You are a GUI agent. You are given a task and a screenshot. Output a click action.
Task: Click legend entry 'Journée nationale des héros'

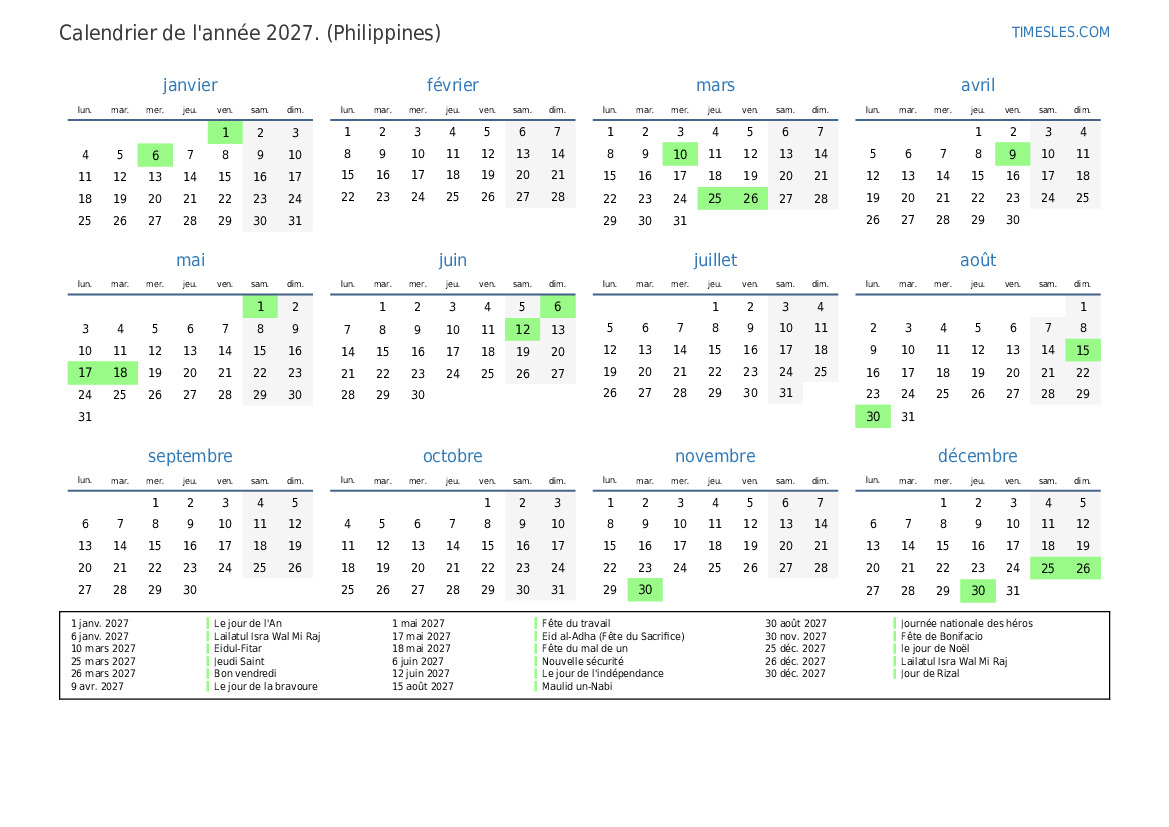pos(967,623)
